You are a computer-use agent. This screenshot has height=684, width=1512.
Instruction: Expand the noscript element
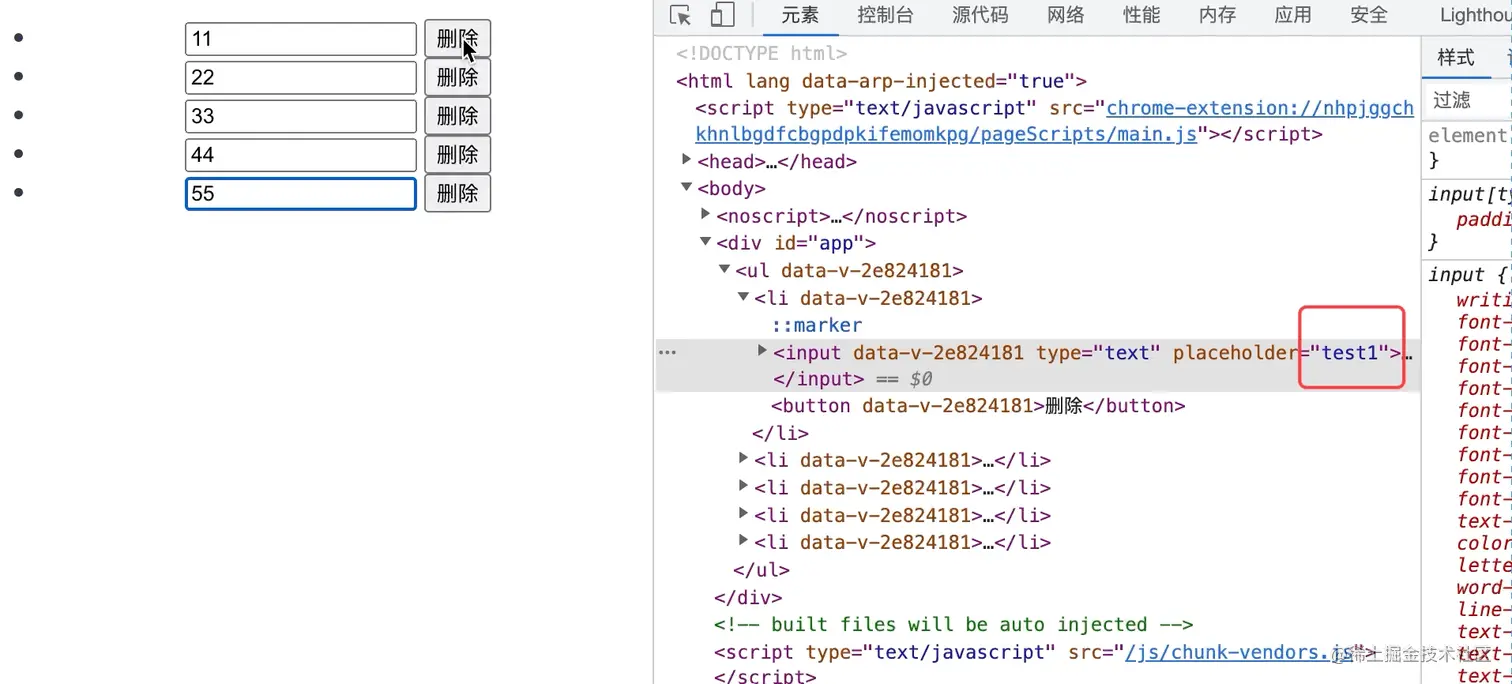click(x=705, y=215)
